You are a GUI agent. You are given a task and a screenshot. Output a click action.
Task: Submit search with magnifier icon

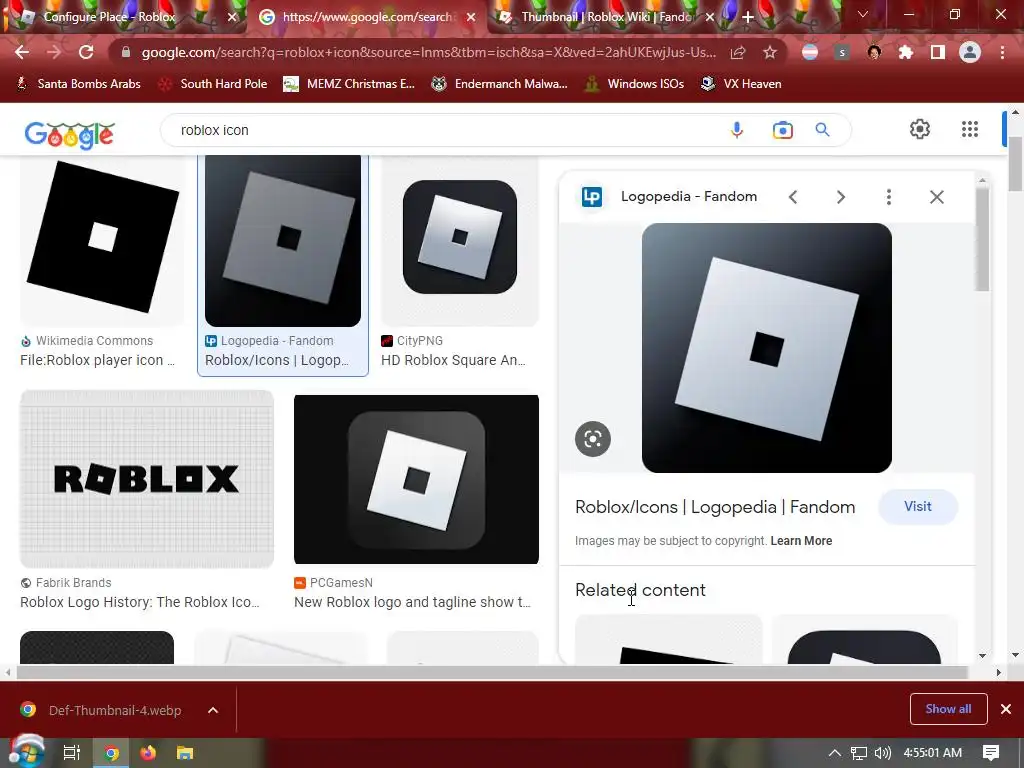click(x=822, y=130)
